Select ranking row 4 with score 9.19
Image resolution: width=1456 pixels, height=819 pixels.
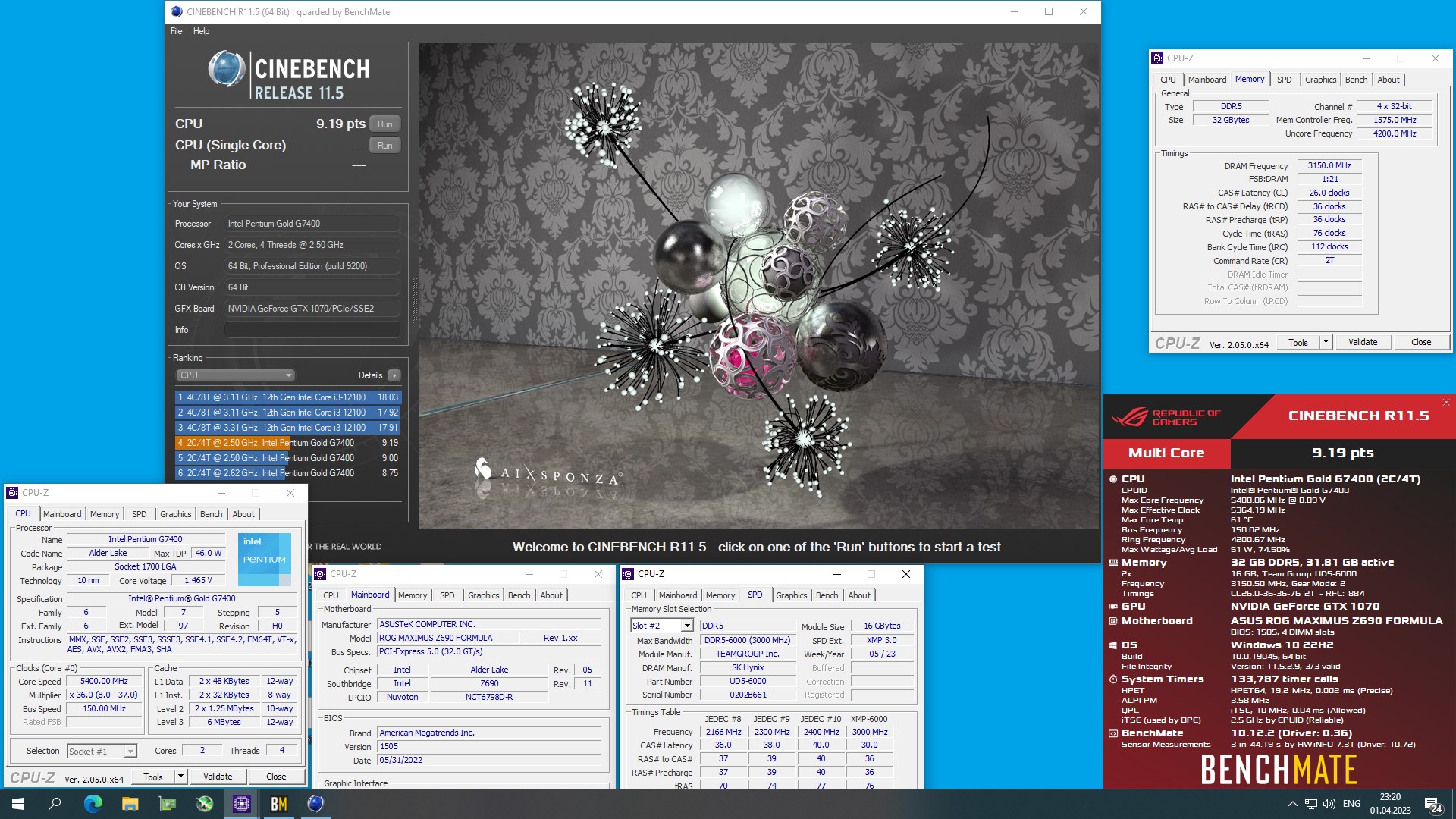click(x=287, y=443)
